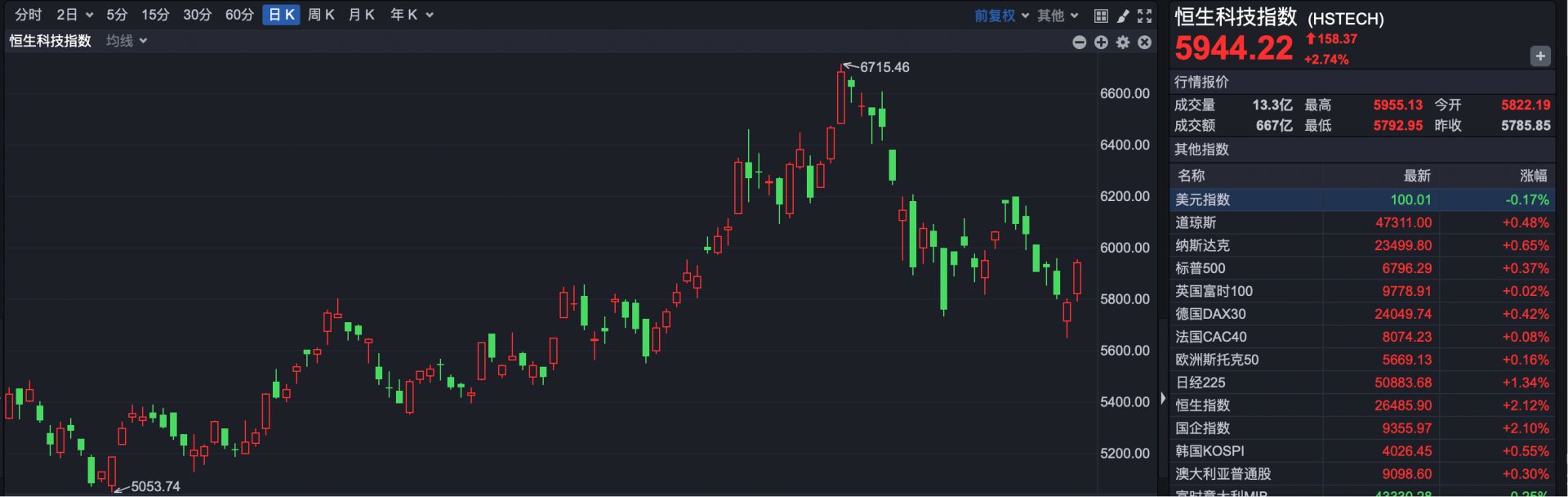Collapse the right panel via arrow handle
The height and width of the screenshot is (497, 1568).
[1163, 399]
